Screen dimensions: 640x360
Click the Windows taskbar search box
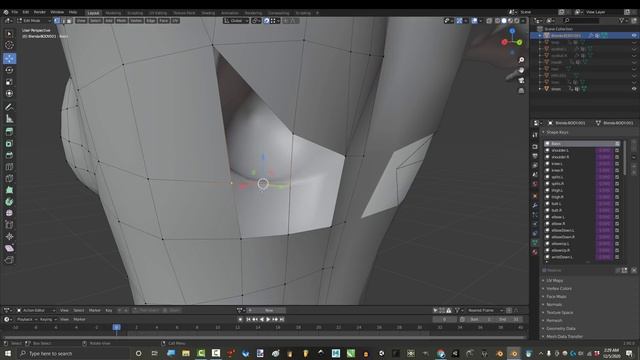73,353
